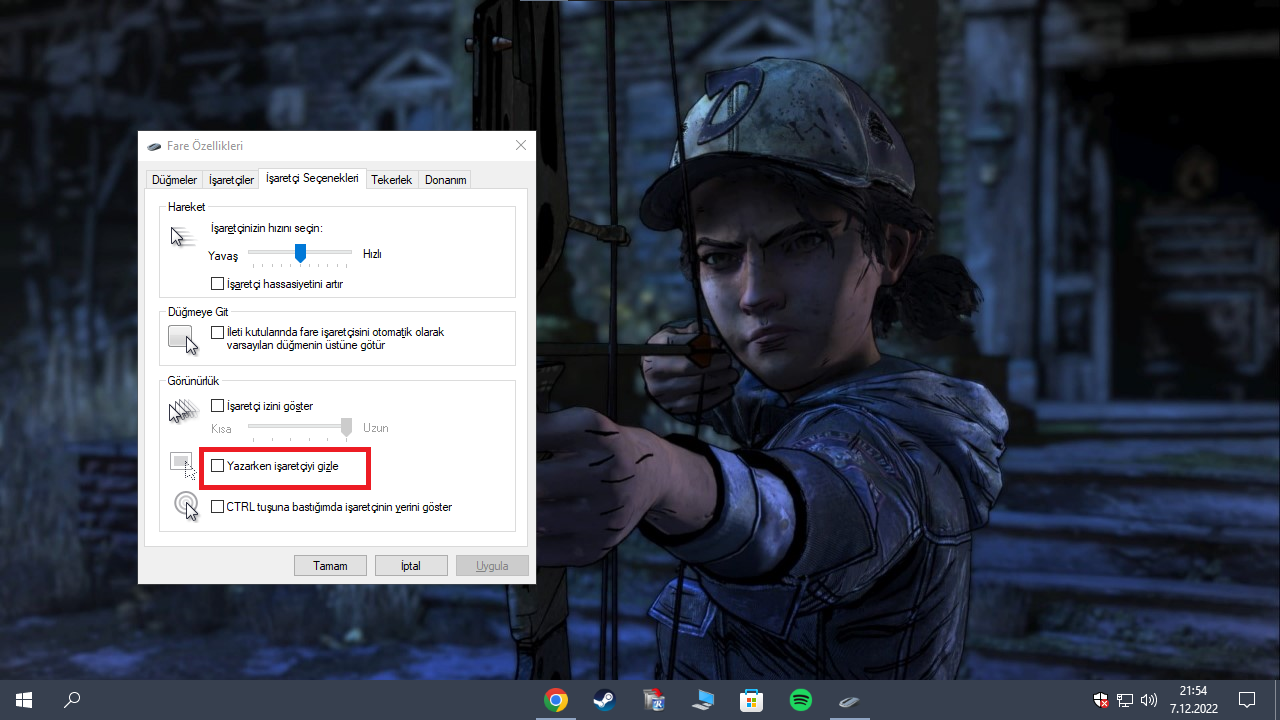Click the Fare Özellikleri title text
Image resolution: width=1280 pixels, height=720 pixels.
point(205,146)
